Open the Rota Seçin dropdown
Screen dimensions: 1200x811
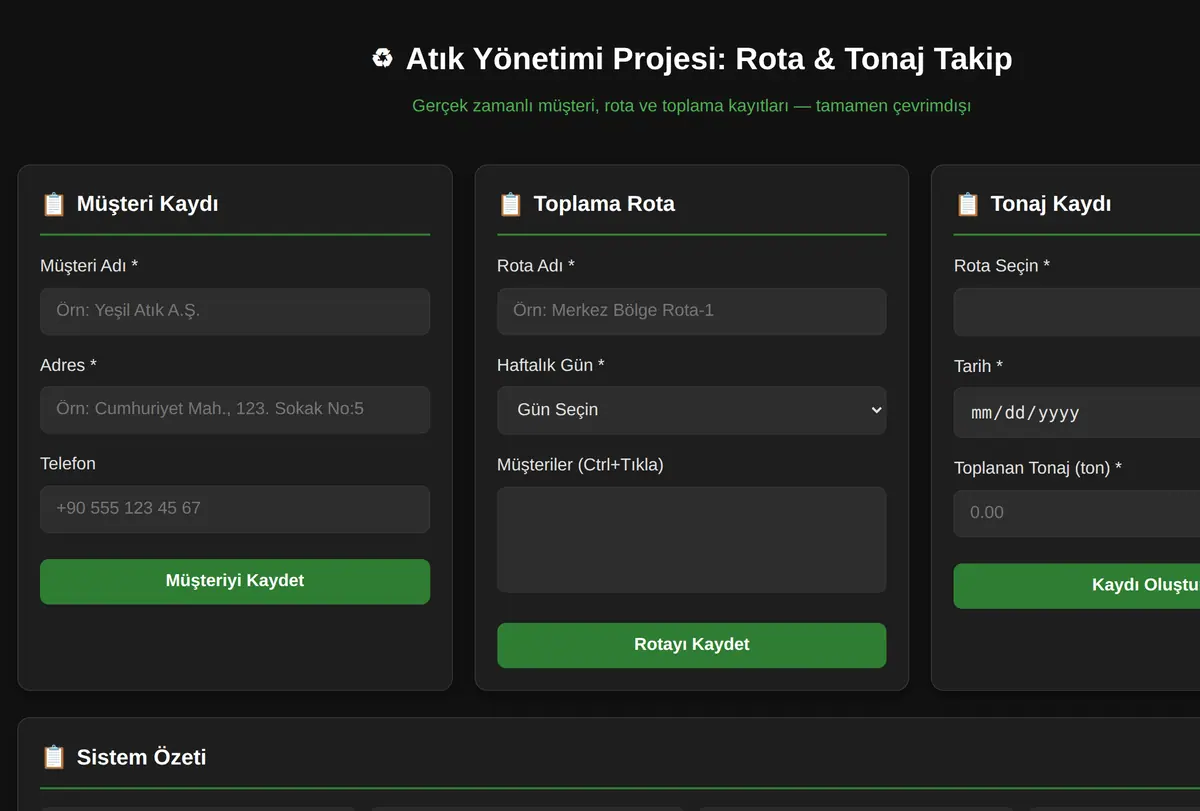1077,312
